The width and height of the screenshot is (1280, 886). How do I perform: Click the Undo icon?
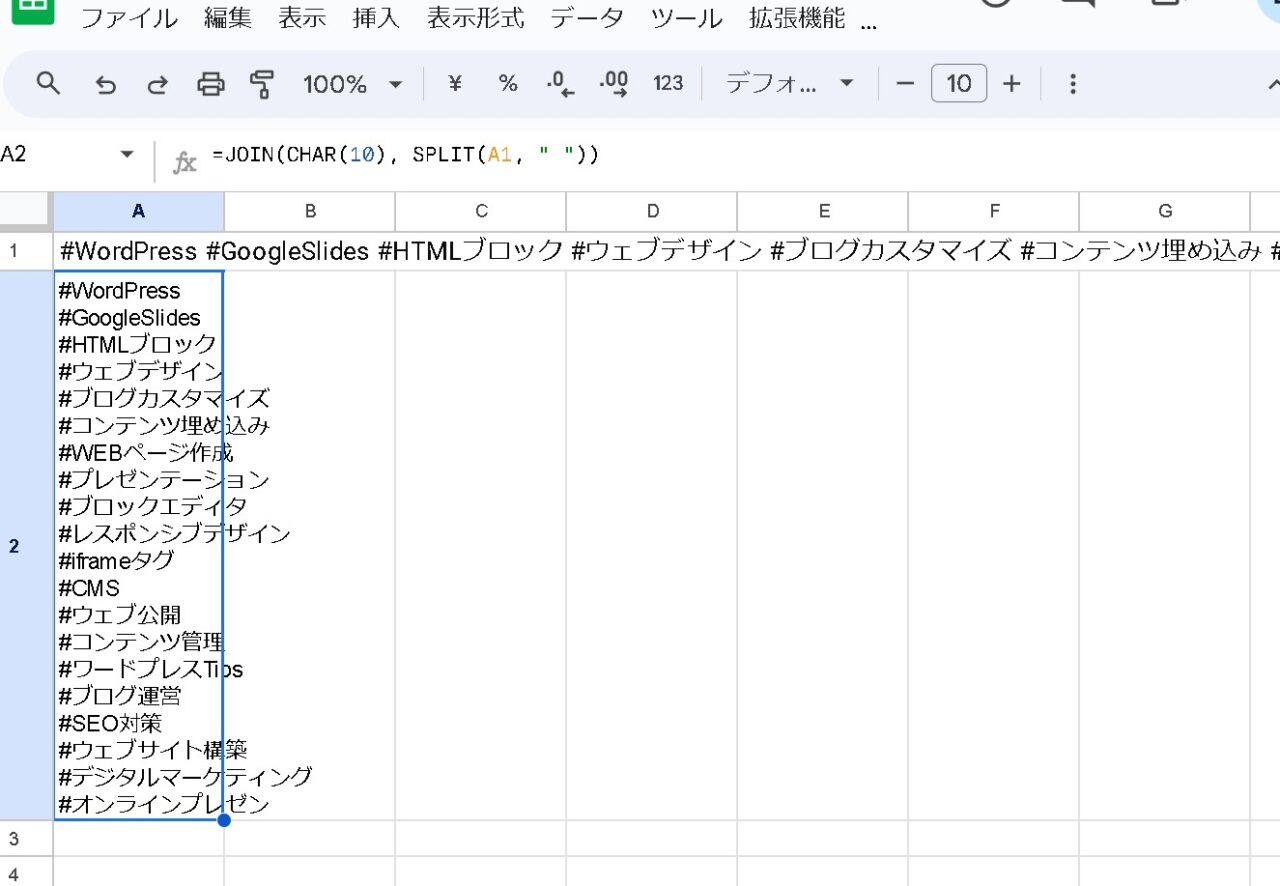coord(106,84)
